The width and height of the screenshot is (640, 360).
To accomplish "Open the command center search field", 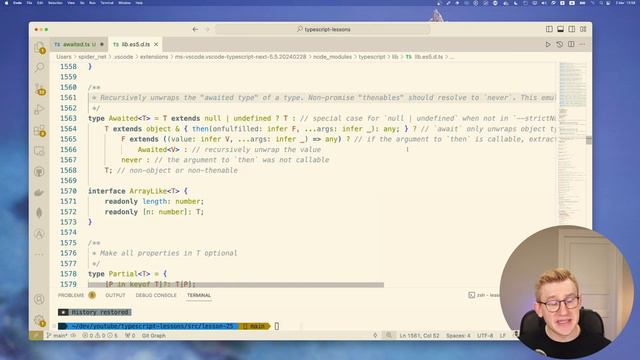I will (322, 29).
